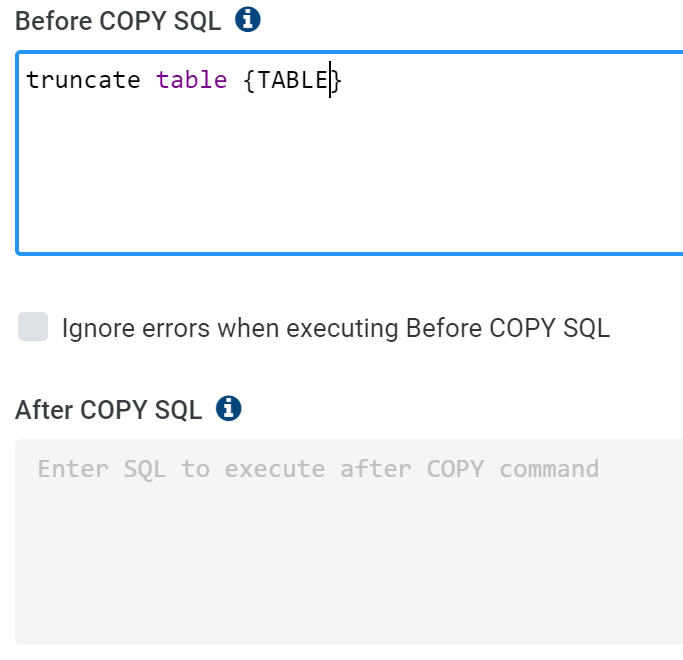This screenshot has width=683, height=660.
Task: Click the empty area below the After COPY placeholder
Action: pos(348,566)
